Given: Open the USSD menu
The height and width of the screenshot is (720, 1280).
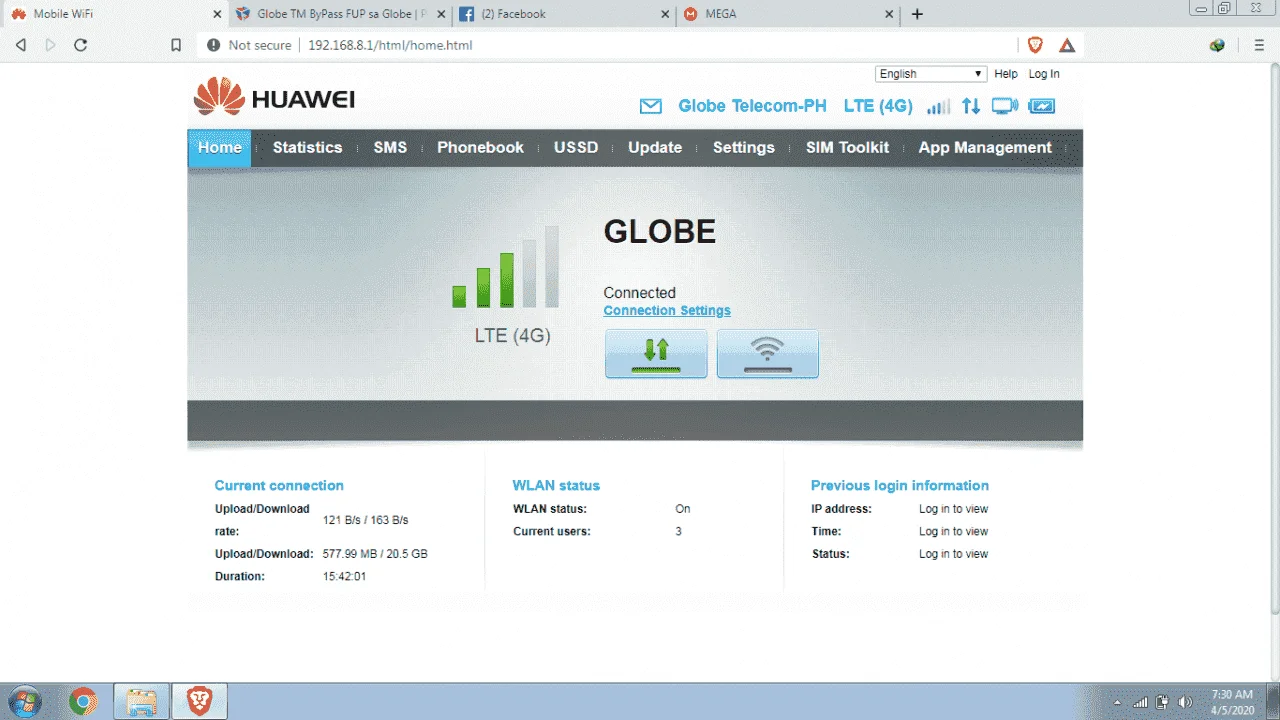Looking at the screenshot, I should coord(576,148).
